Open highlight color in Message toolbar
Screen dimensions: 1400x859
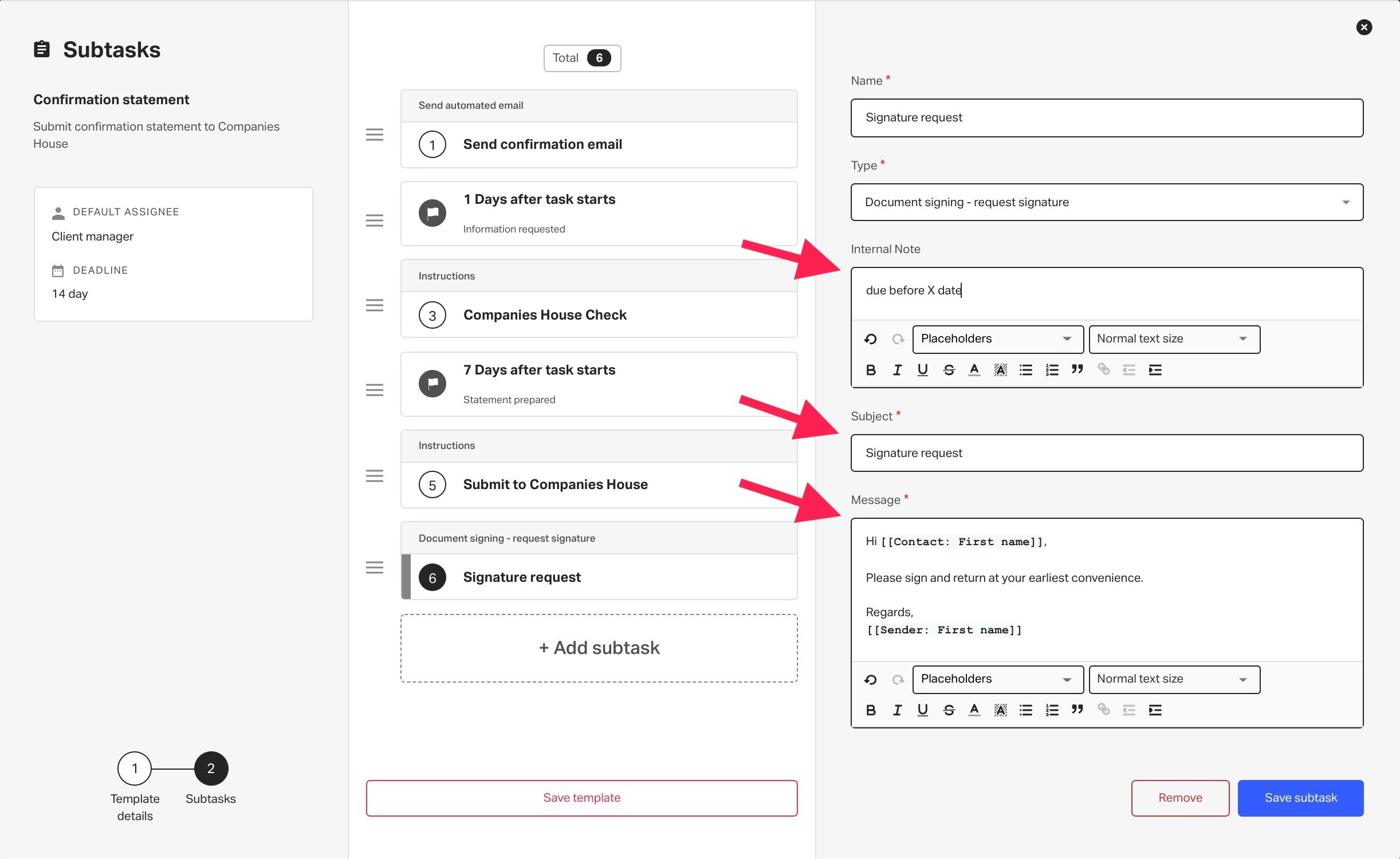1000,710
